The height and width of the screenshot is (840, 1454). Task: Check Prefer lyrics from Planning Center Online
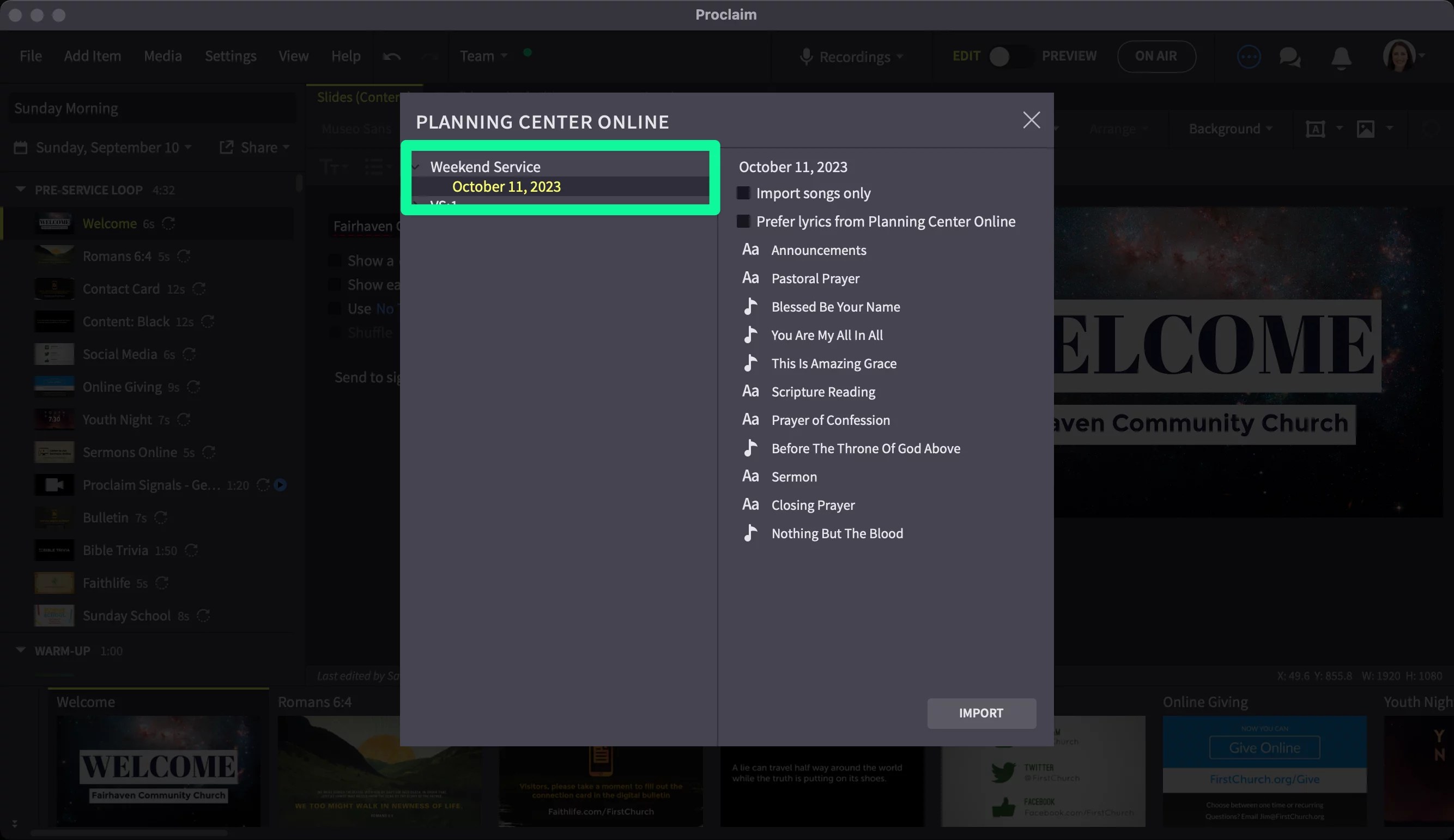click(743, 222)
